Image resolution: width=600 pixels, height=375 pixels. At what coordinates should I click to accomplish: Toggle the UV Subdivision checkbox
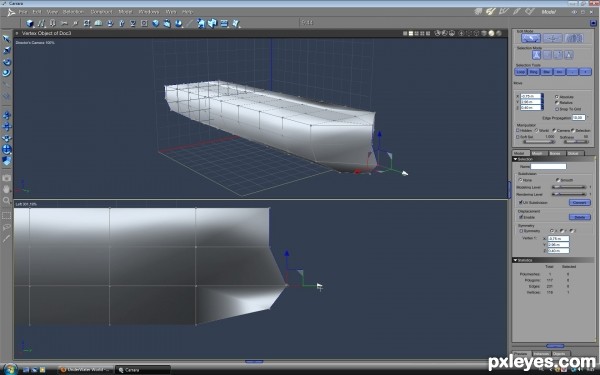[520, 202]
